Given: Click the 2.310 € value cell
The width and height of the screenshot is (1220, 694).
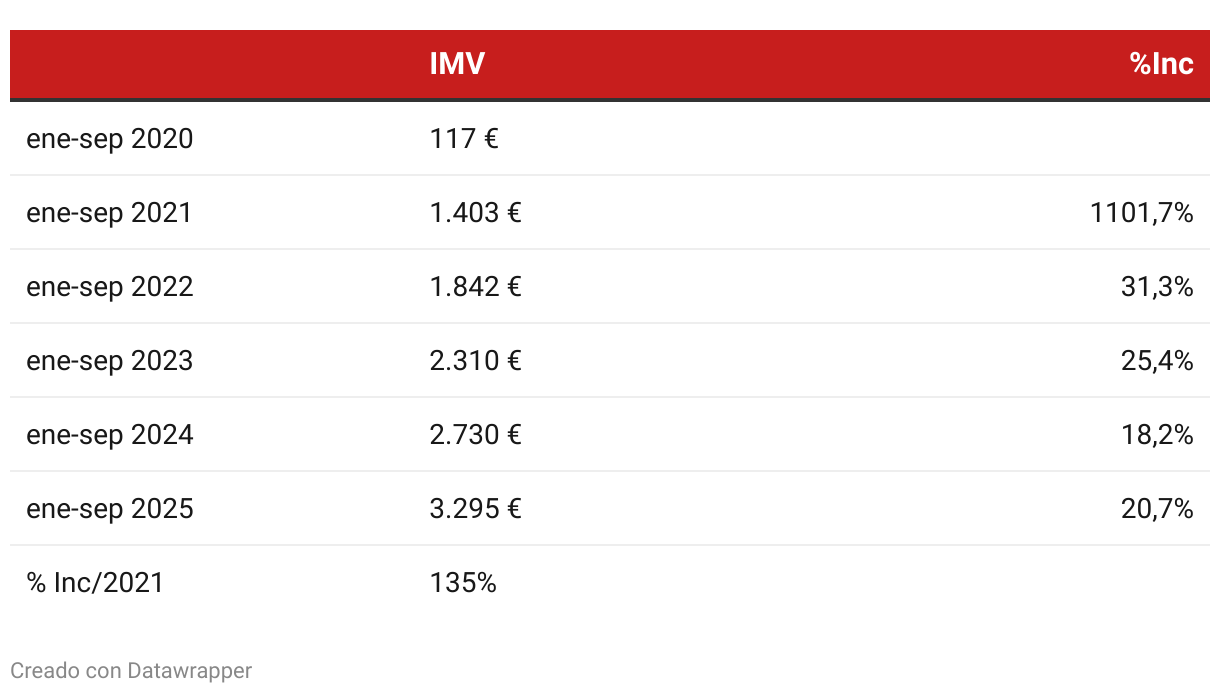Looking at the screenshot, I should (x=476, y=360).
